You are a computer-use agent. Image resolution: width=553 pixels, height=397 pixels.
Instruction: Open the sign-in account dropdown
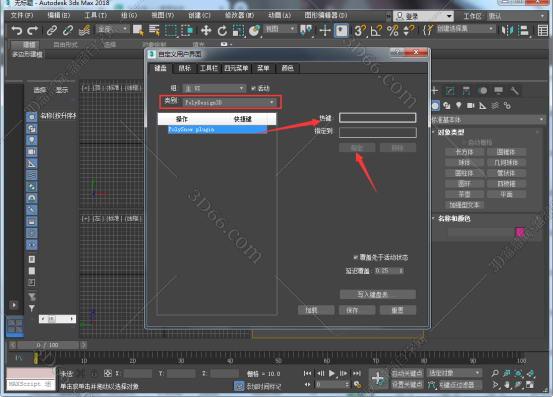(423, 16)
